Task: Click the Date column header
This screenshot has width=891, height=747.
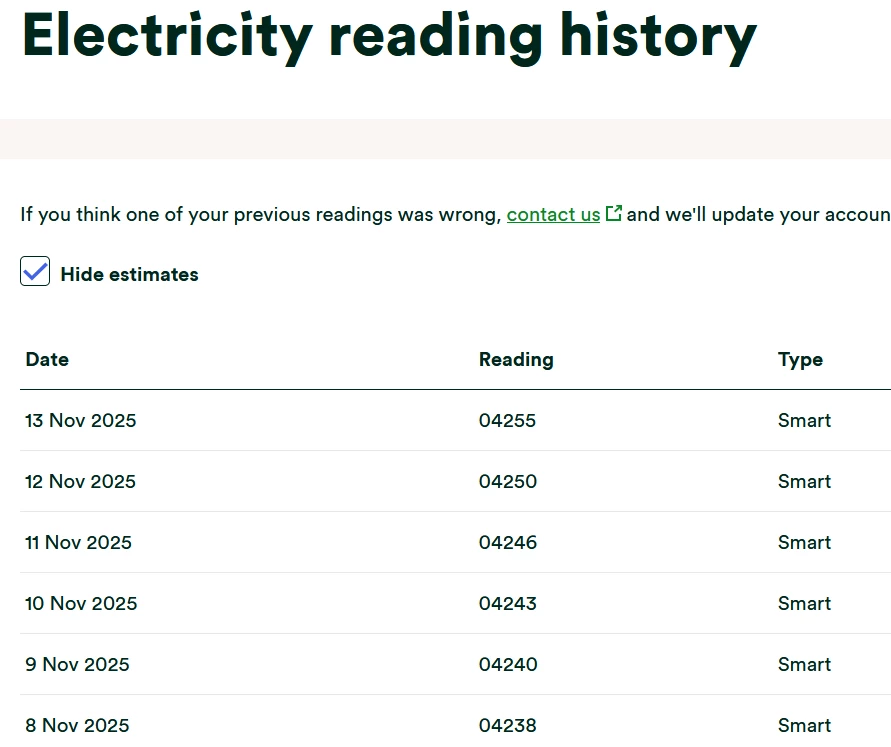Action: (47, 360)
